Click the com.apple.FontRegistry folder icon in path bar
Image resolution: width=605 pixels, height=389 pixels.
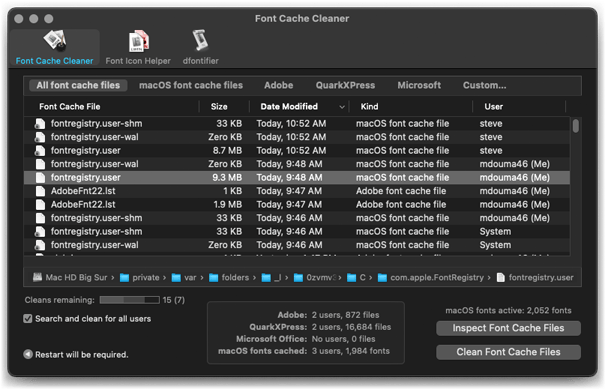pos(382,277)
